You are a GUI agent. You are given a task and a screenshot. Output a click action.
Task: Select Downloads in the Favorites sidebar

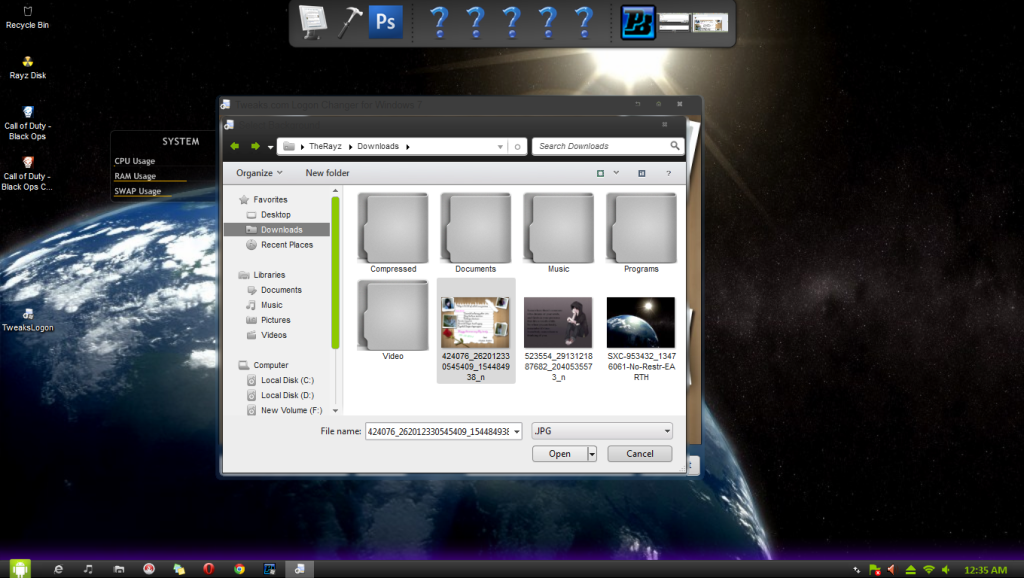pos(281,230)
